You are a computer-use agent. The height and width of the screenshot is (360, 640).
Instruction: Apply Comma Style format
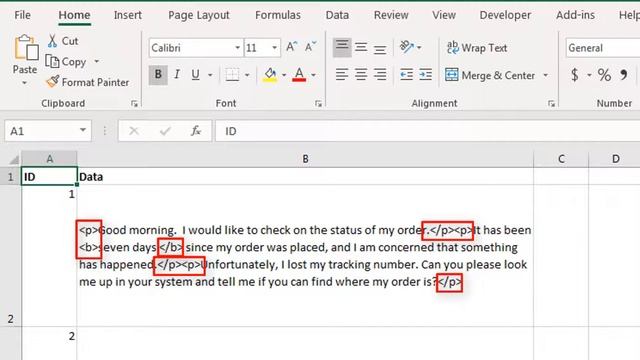click(x=624, y=75)
